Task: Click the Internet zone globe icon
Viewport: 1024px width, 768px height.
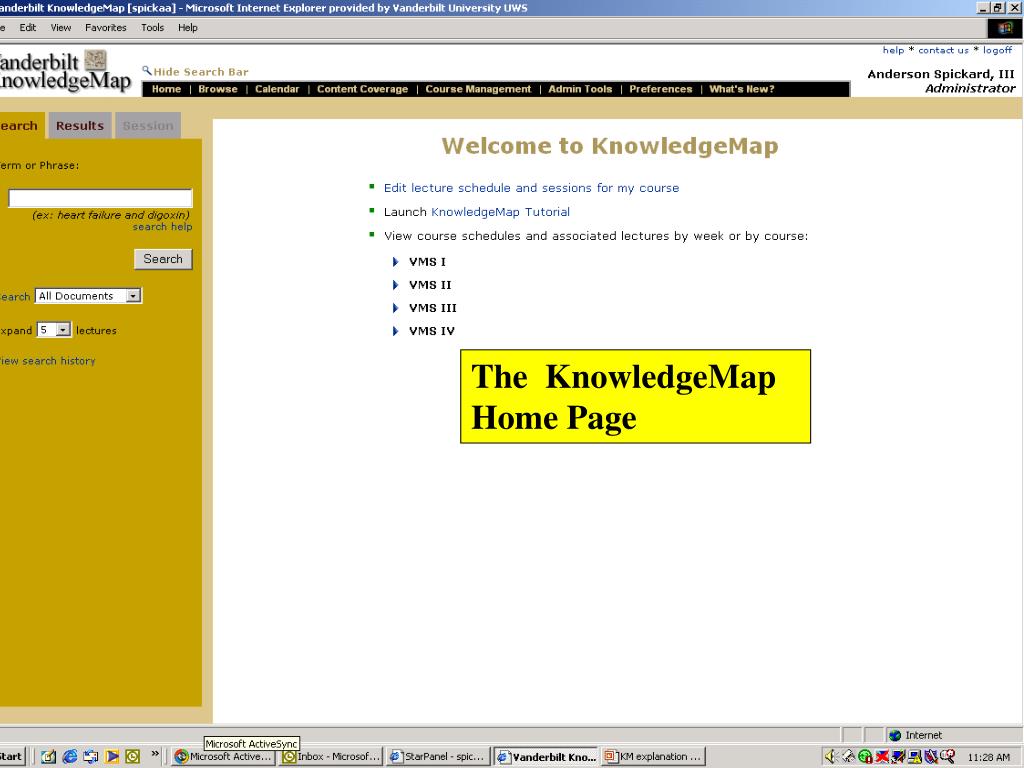Action: click(x=895, y=735)
